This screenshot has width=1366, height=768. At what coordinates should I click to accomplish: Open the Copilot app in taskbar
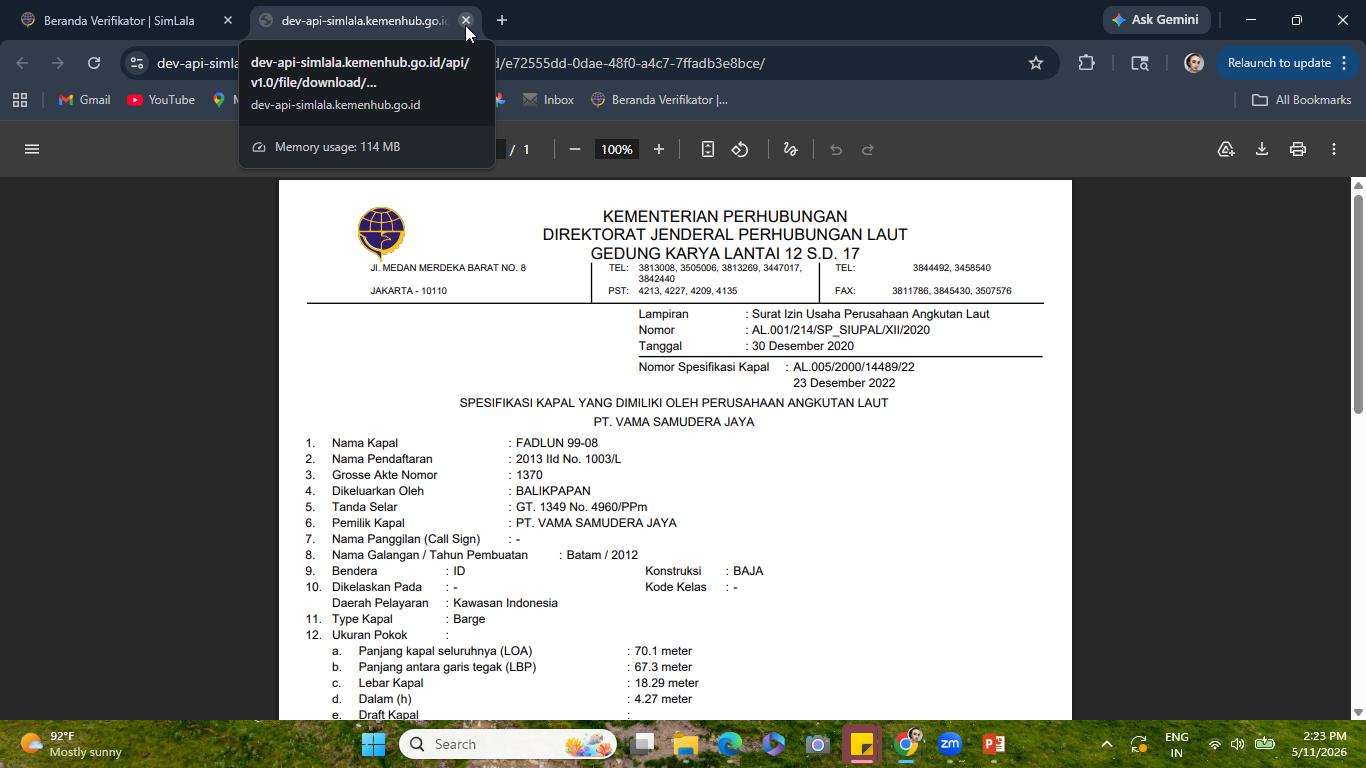coord(773,744)
